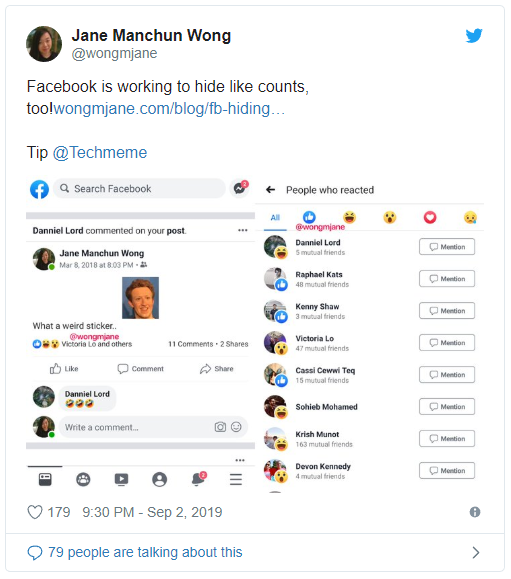Click the Search Facebook field
This screenshot has width=511, height=579.
click(139, 189)
